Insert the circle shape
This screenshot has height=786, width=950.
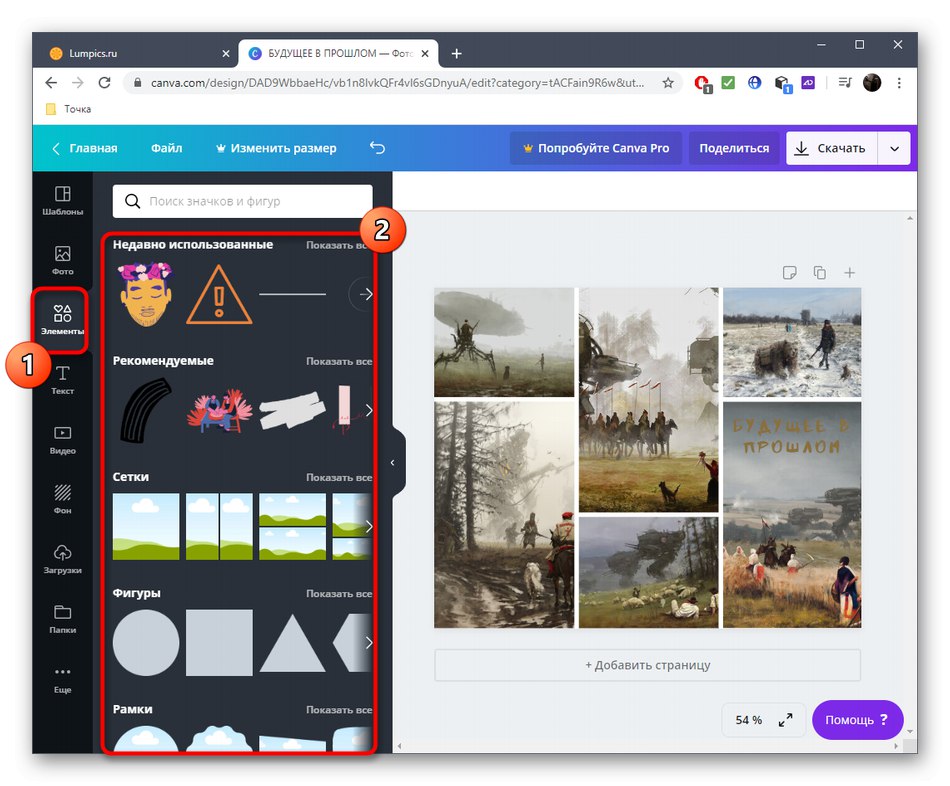click(146, 642)
